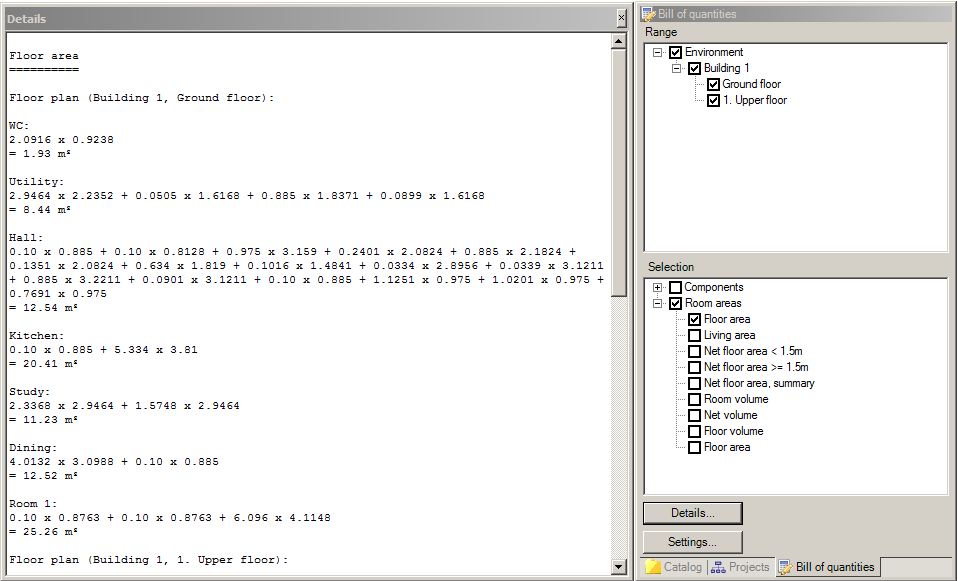Expand the Components tree node
The image size is (958, 581).
tap(658, 288)
